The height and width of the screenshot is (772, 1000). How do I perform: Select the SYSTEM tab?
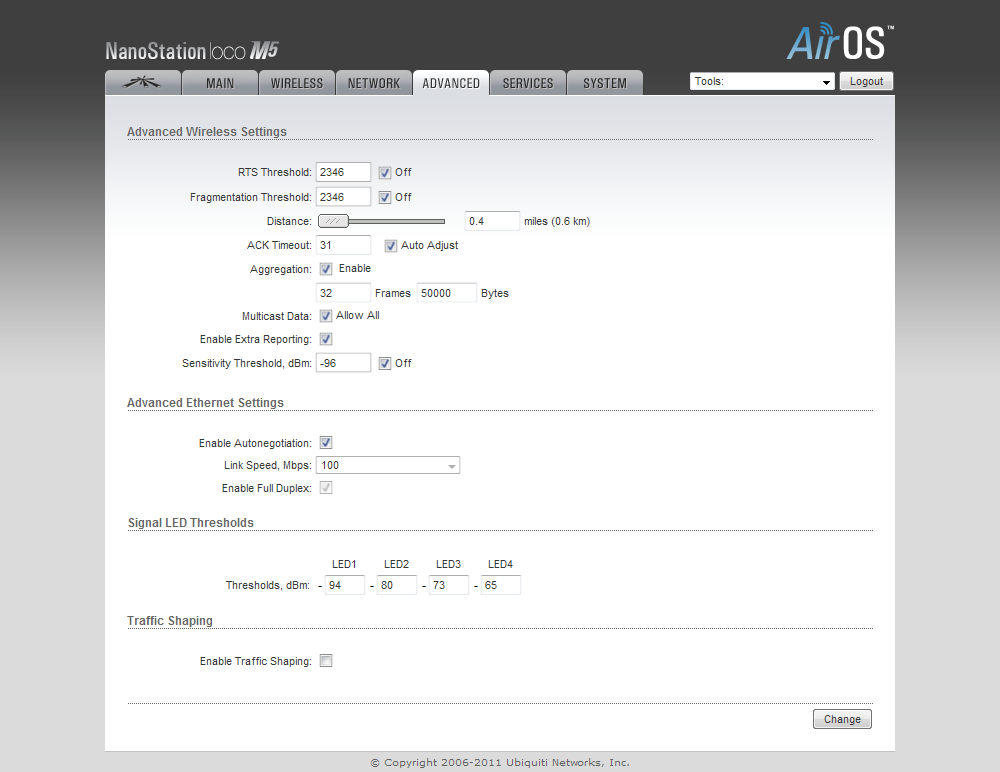coord(605,83)
